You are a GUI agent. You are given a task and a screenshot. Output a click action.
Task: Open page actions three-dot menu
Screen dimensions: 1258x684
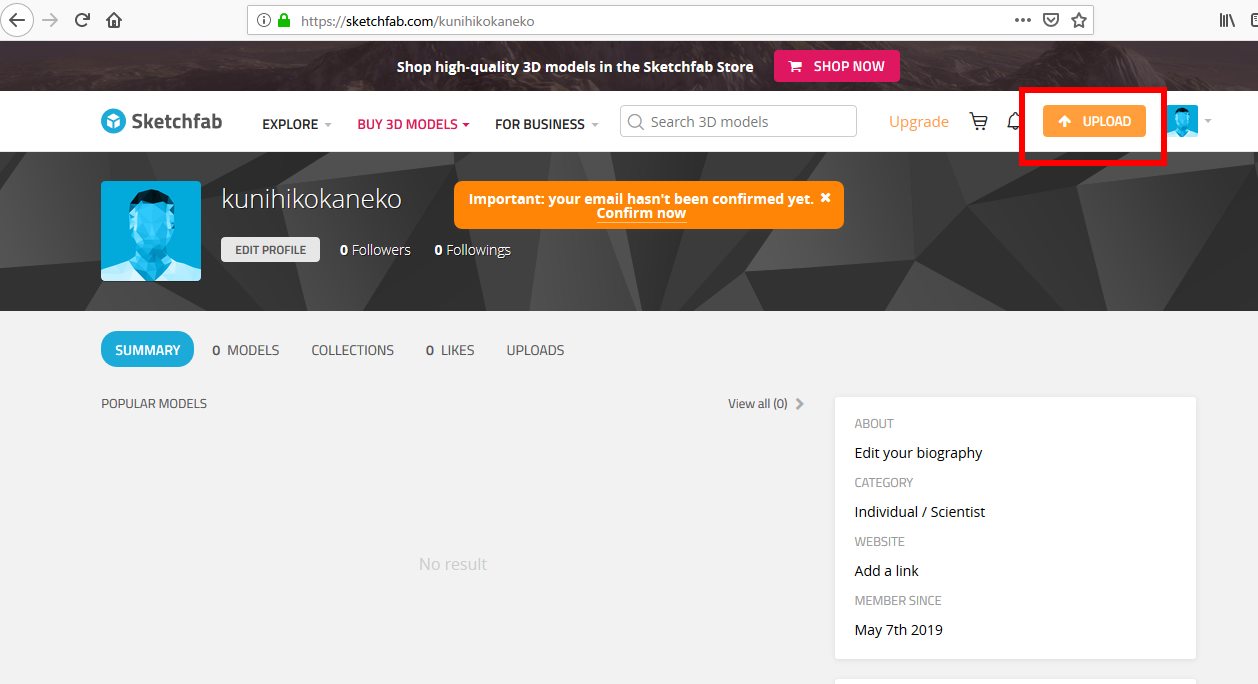1022,20
